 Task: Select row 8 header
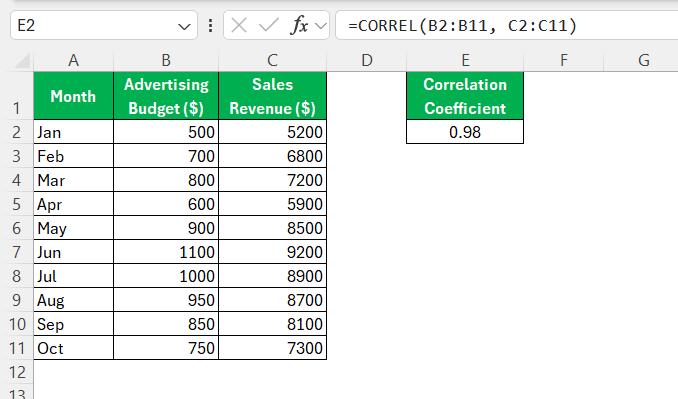(x=16, y=276)
